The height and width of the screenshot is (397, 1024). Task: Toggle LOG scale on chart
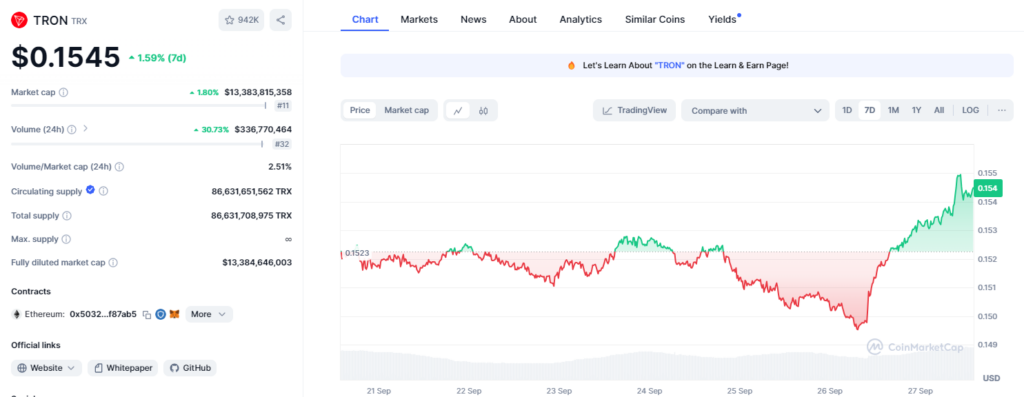pos(970,110)
